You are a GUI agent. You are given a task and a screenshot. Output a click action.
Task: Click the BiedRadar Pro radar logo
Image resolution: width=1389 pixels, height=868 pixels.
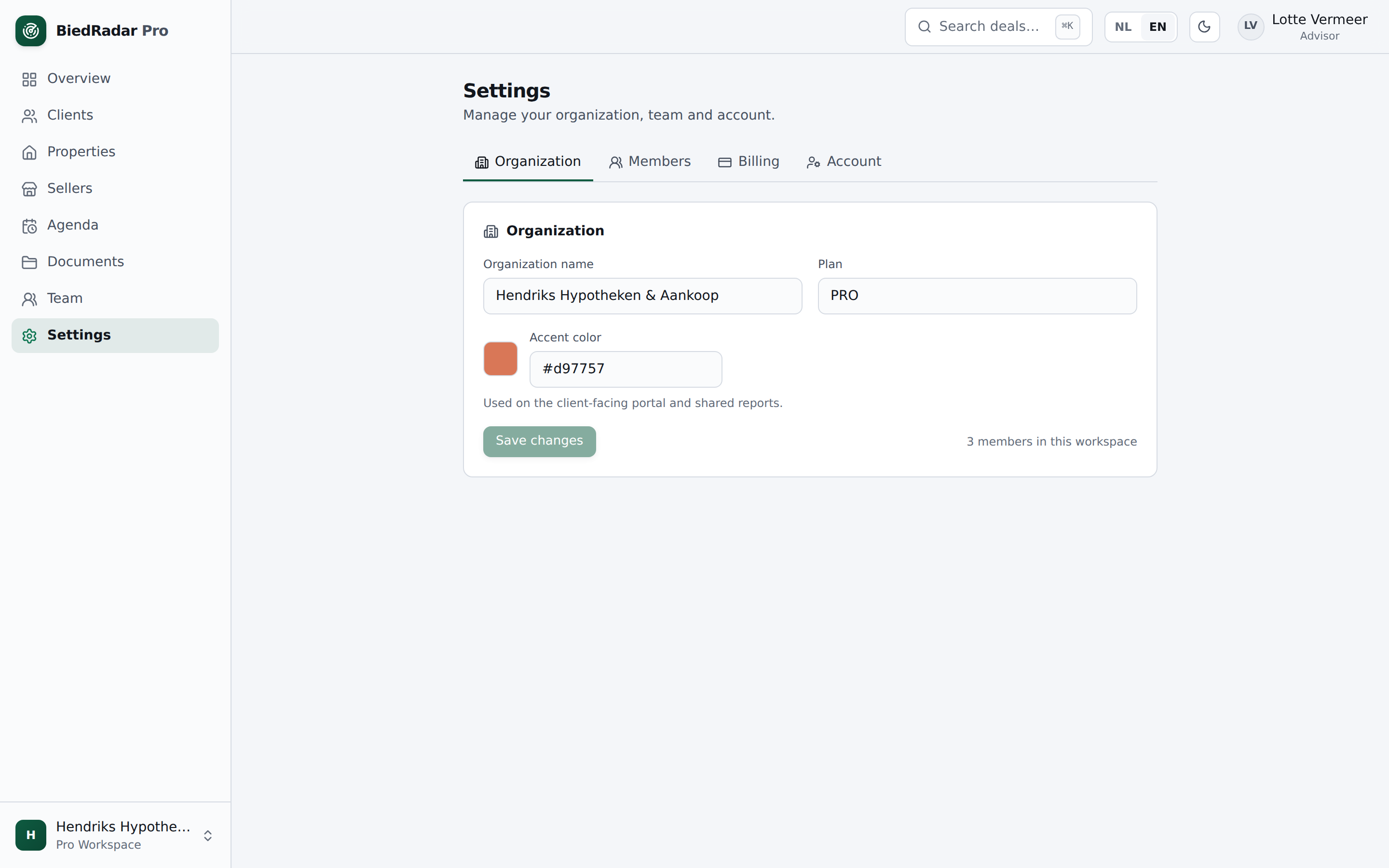click(x=30, y=30)
